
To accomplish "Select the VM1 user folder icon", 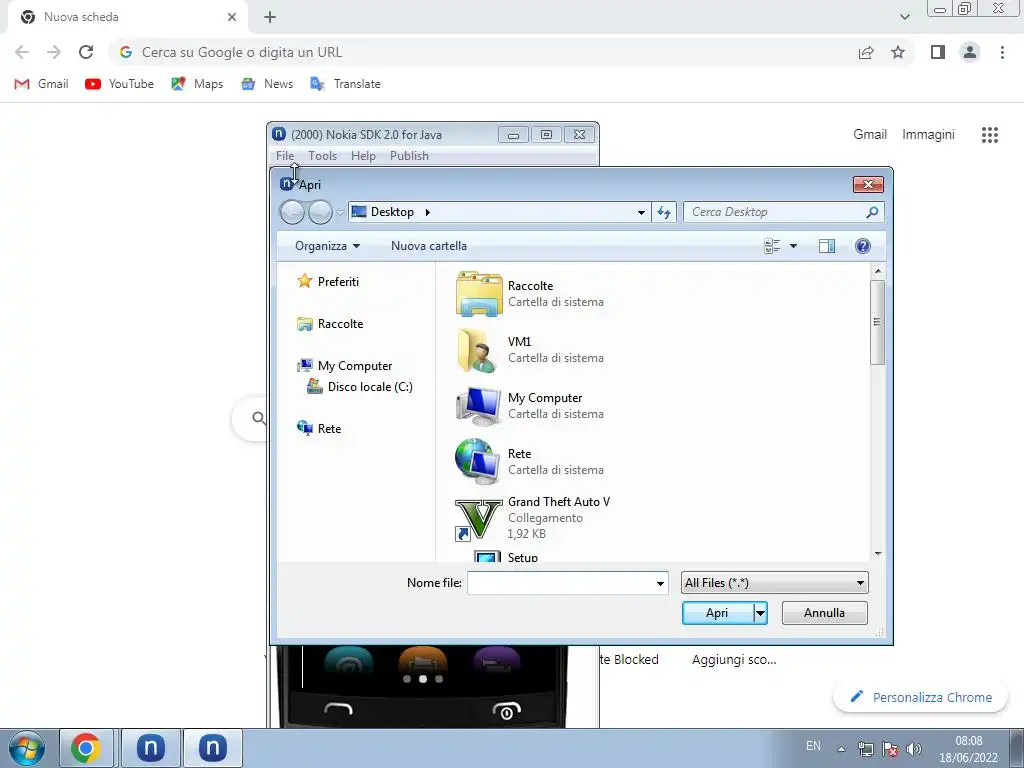I will [479, 350].
